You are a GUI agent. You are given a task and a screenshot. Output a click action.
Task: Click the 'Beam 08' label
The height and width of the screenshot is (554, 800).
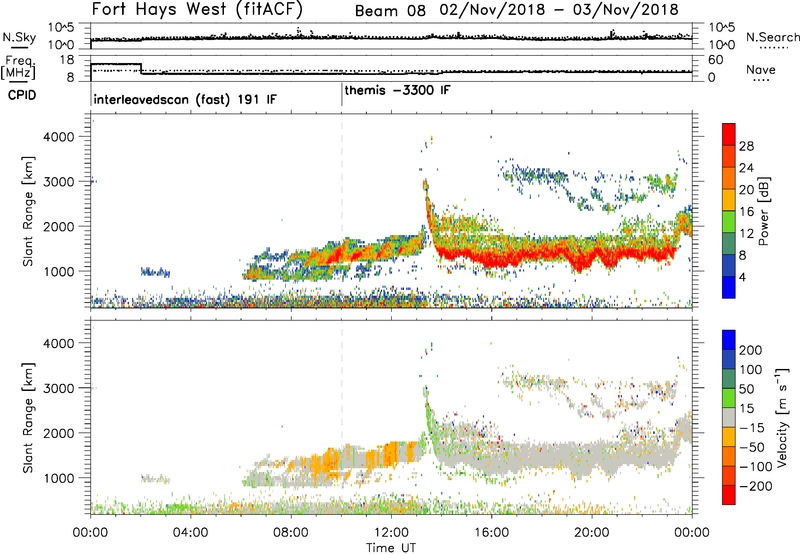390,11
